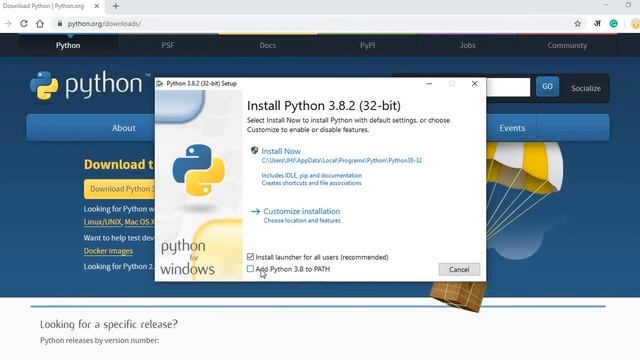This screenshot has width=640, height=360.
Task: Click the padlock icon in address bar
Action: 60,24
